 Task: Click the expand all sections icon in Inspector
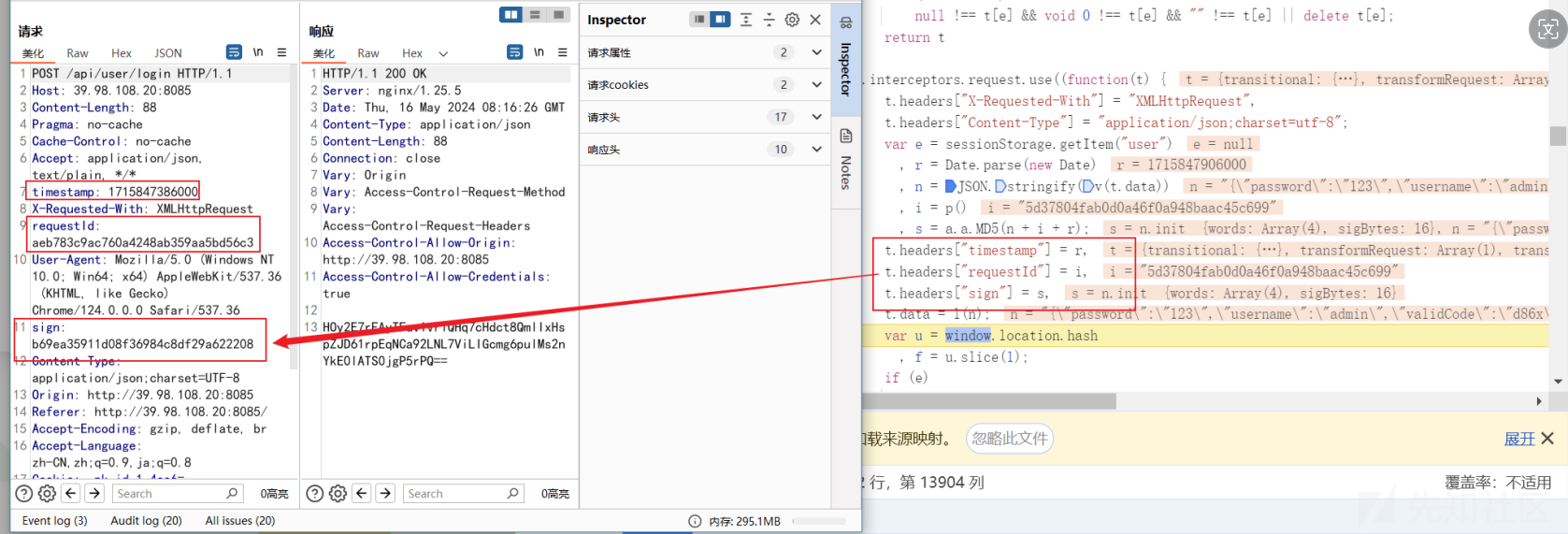coord(745,20)
